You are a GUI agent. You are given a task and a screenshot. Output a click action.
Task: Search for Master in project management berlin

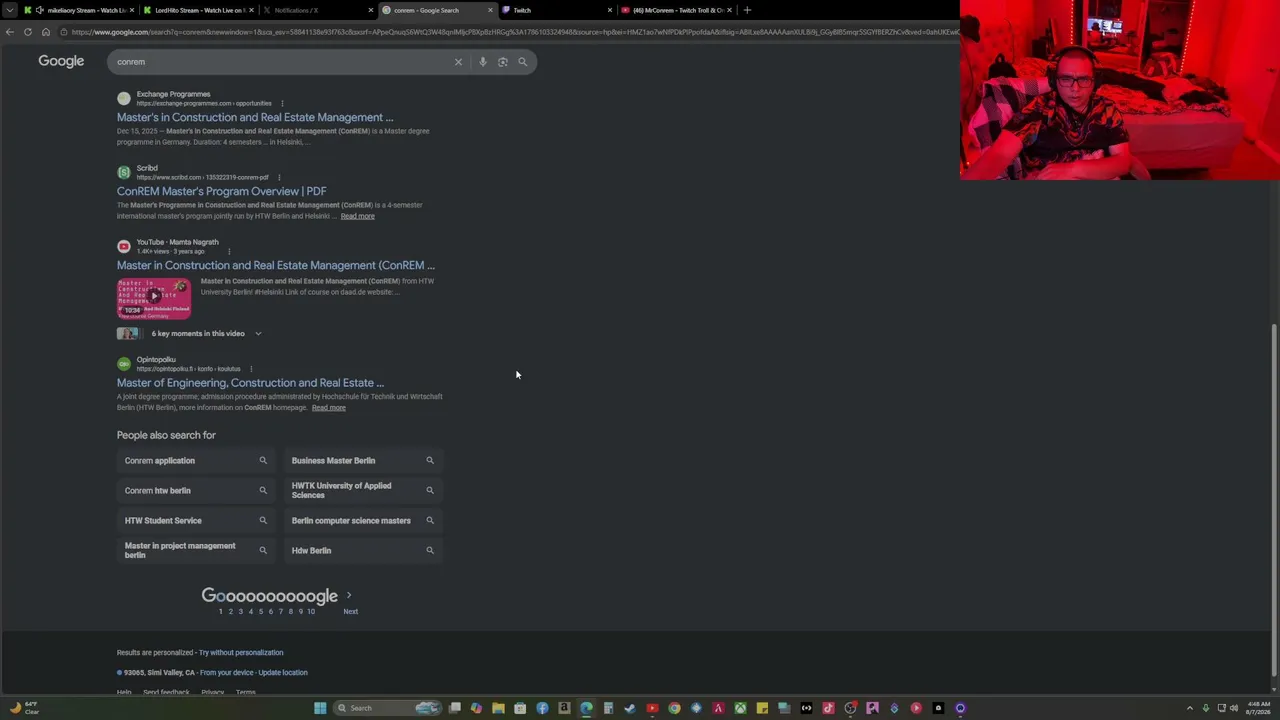(195, 551)
